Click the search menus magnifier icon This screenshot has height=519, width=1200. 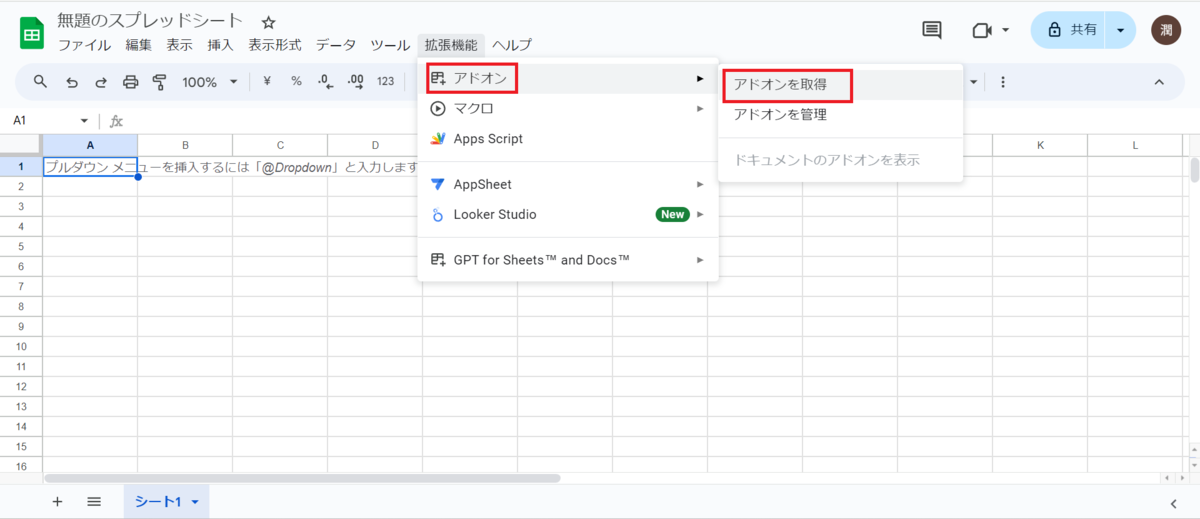41,82
